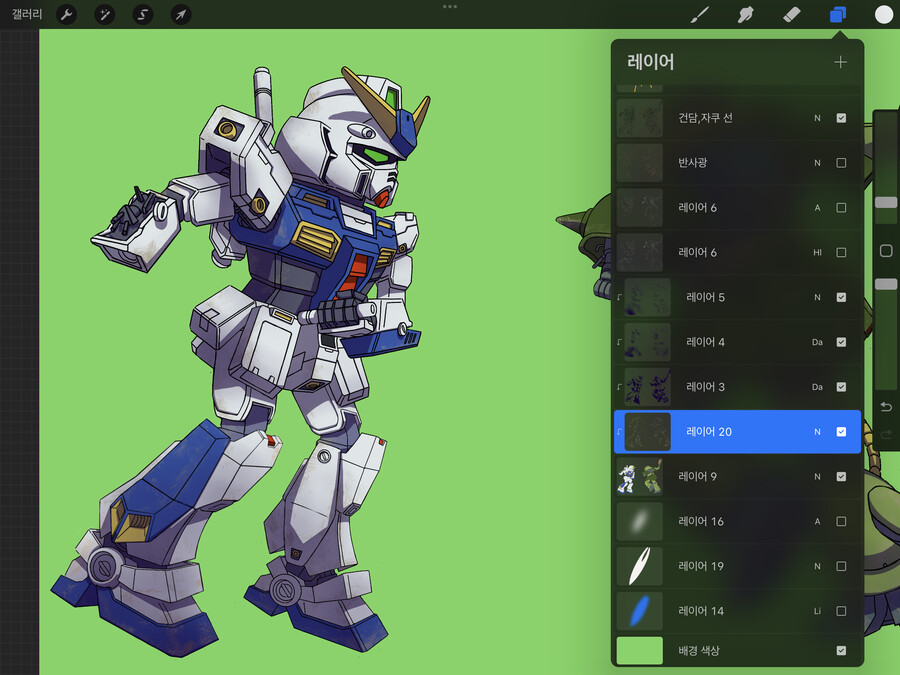
Task: Show the 레이어 19 layer
Action: click(x=841, y=566)
